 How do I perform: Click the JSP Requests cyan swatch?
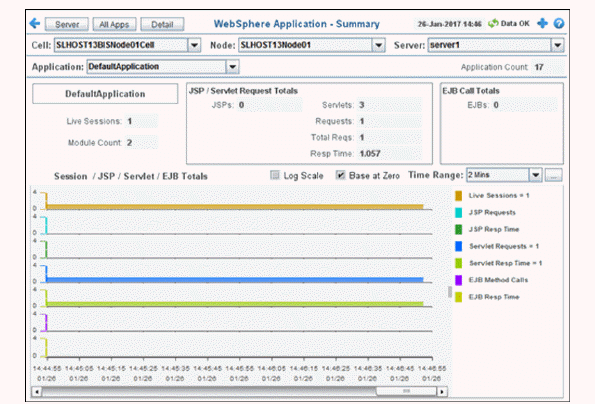(x=458, y=212)
